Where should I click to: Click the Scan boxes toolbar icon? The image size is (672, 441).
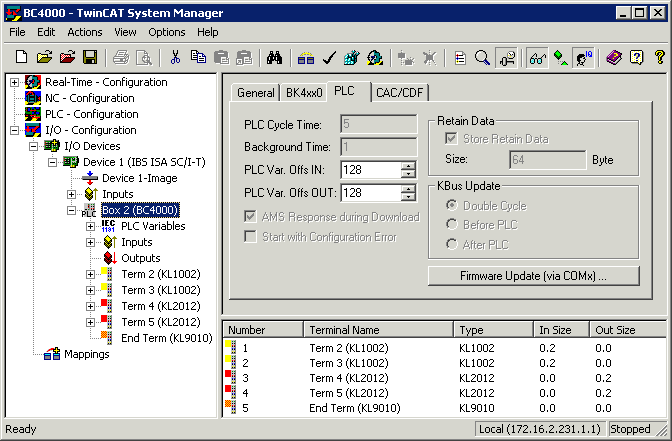(429, 57)
